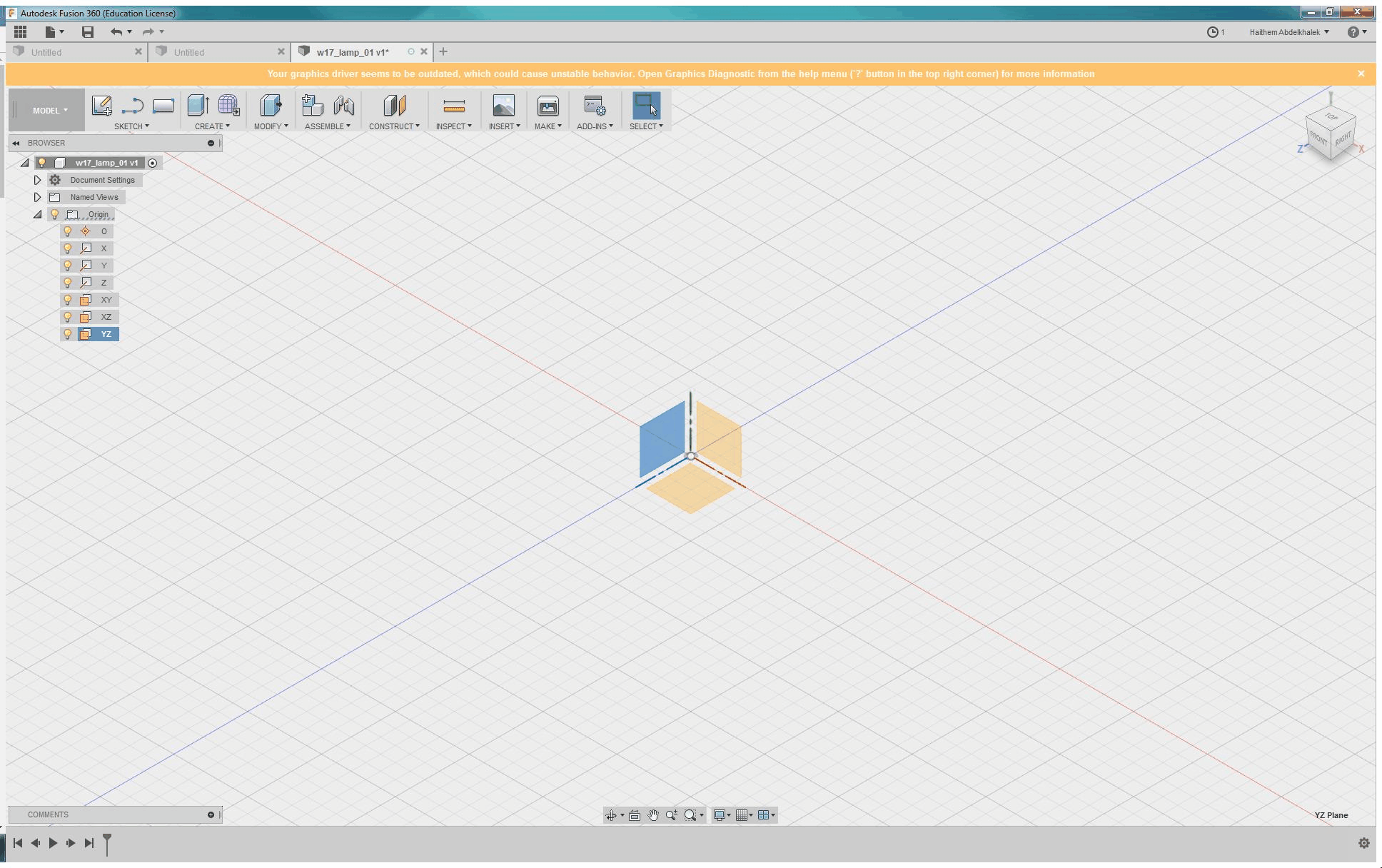Expand Named Views tree node
The width and height of the screenshot is (1382, 868).
pos(37,197)
